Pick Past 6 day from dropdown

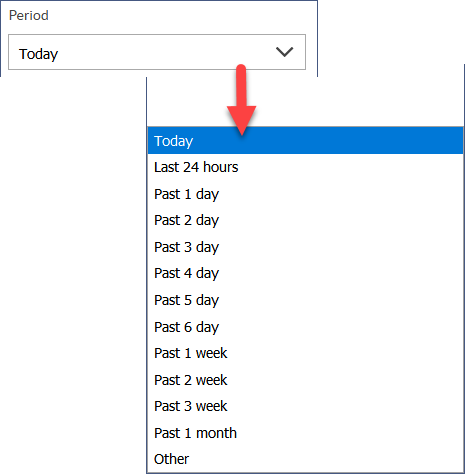point(305,327)
